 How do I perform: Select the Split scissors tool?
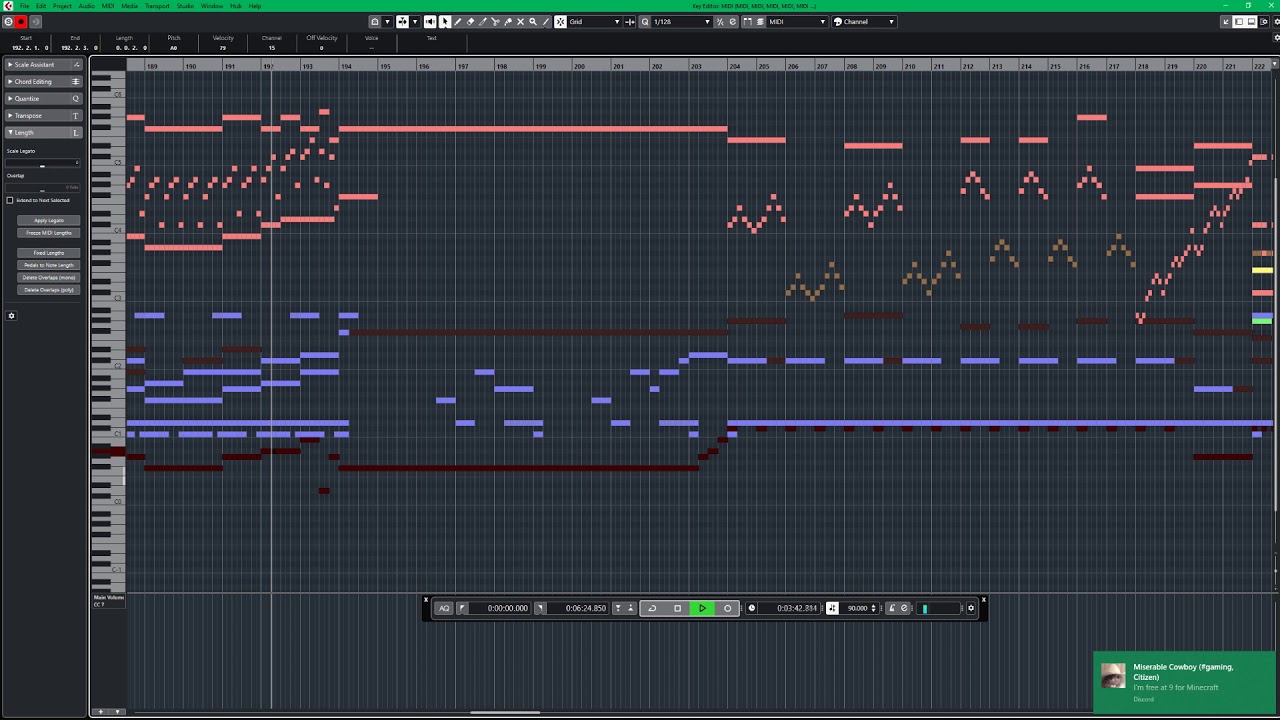tap(495, 21)
